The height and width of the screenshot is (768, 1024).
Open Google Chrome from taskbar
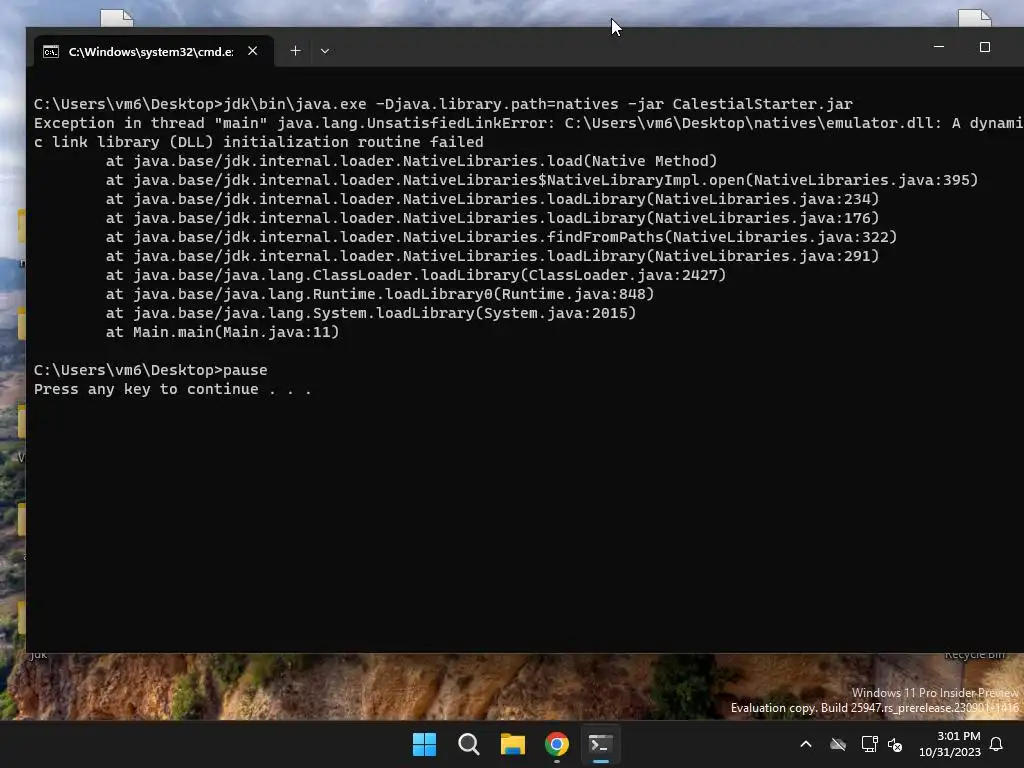click(556, 744)
